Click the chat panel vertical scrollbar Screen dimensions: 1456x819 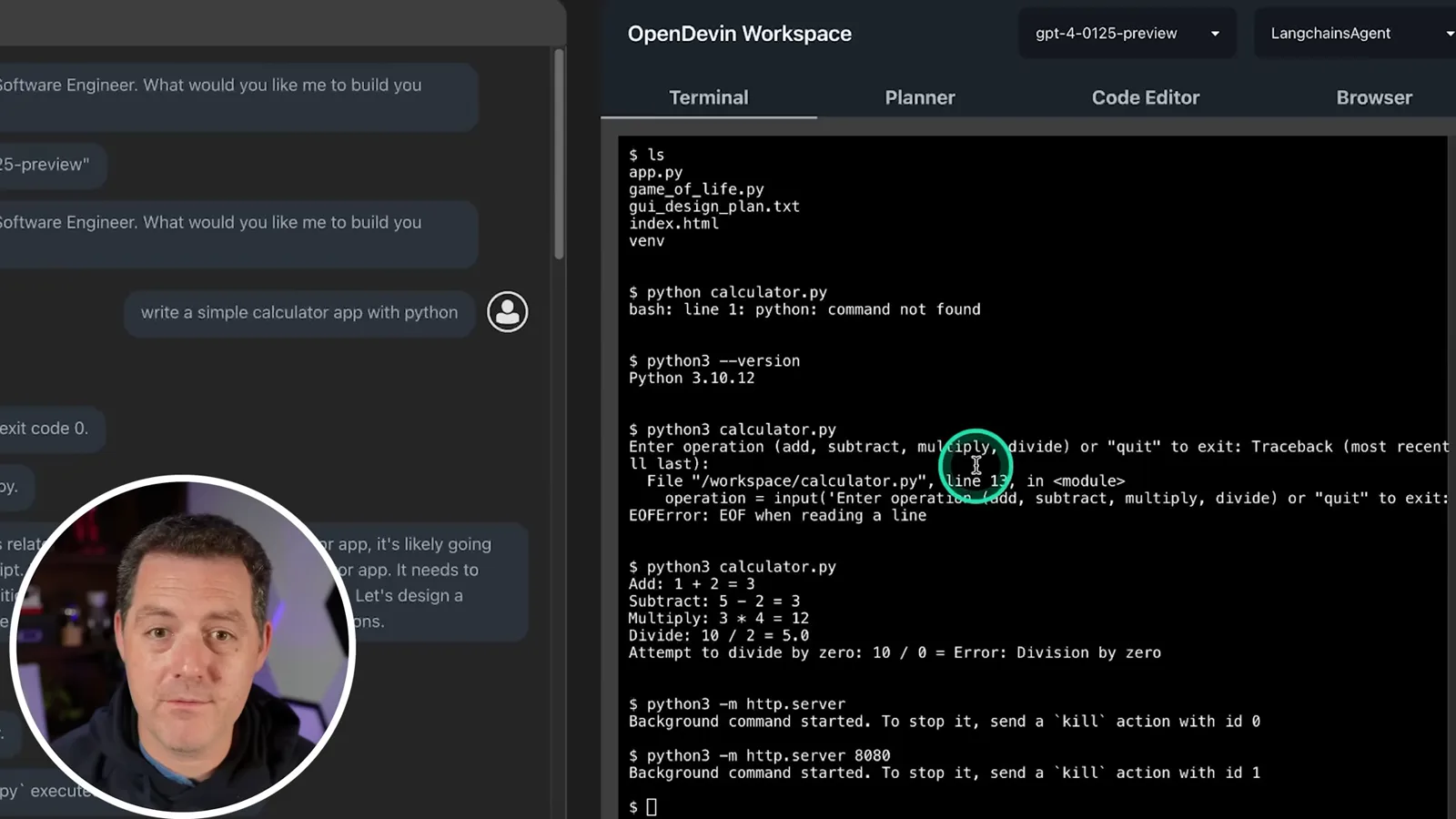pos(559,155)
